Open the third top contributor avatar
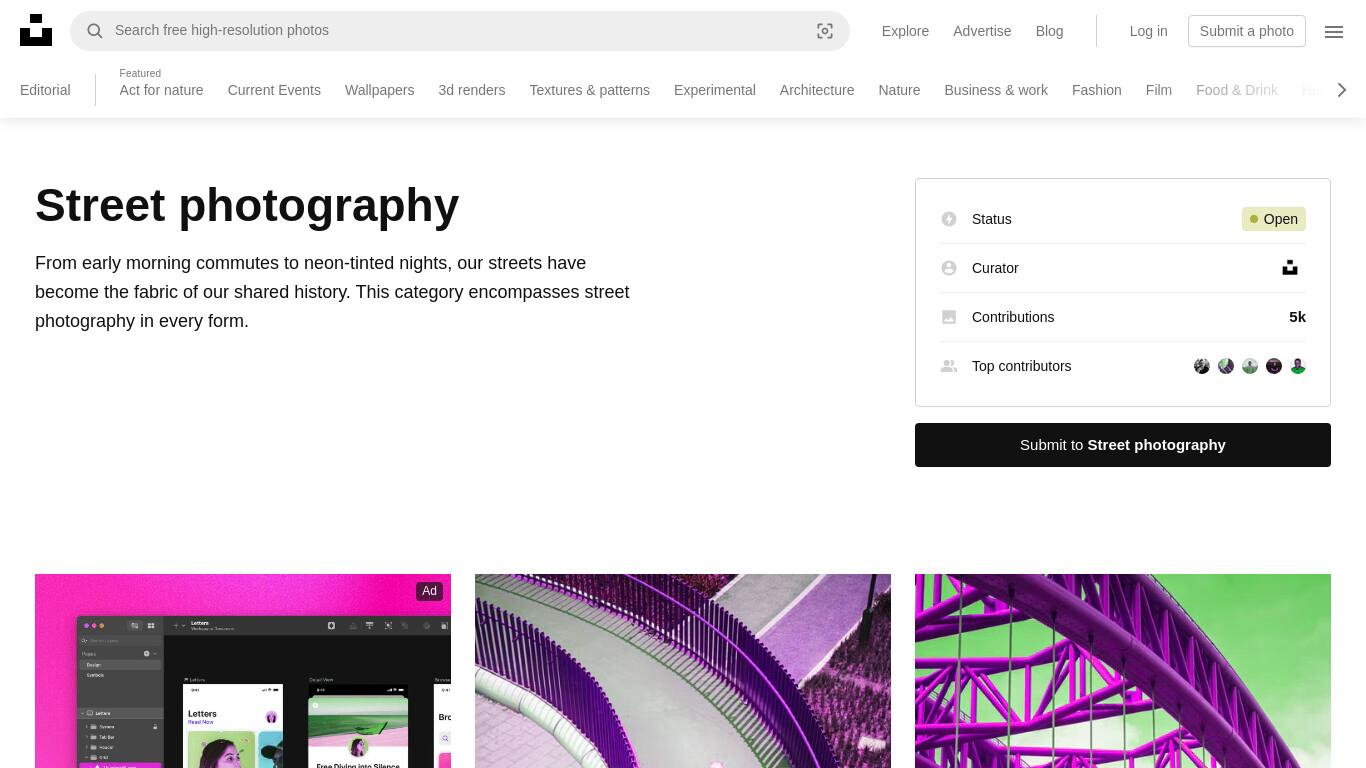Viewport: 1366px width, 768px height. coord(1250,366)
